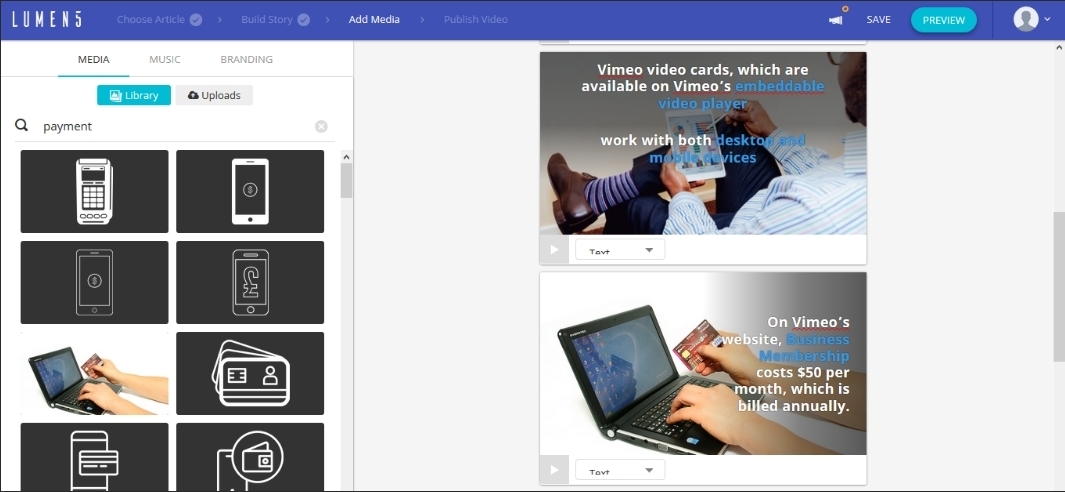Pick the laptop credit card photo
Viewport: 1065px width, 492px height.
94,373
